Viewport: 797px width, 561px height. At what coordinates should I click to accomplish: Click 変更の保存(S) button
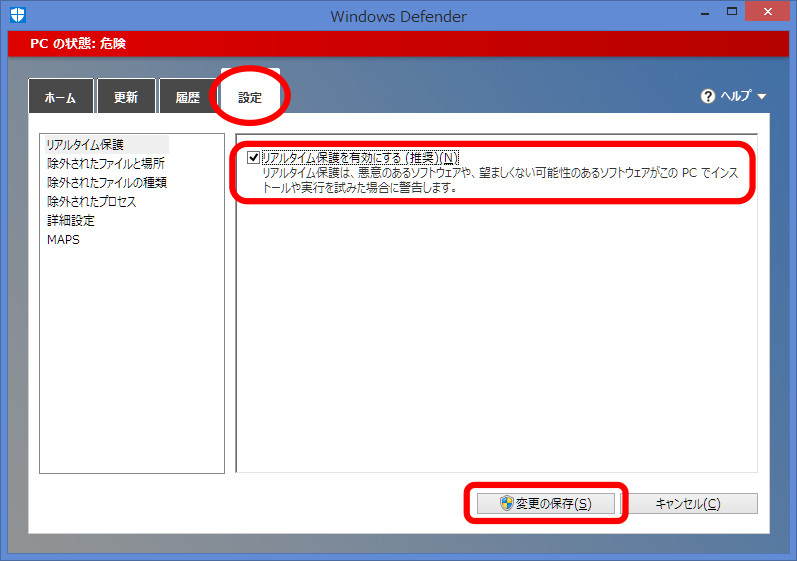tap(545, 504)
